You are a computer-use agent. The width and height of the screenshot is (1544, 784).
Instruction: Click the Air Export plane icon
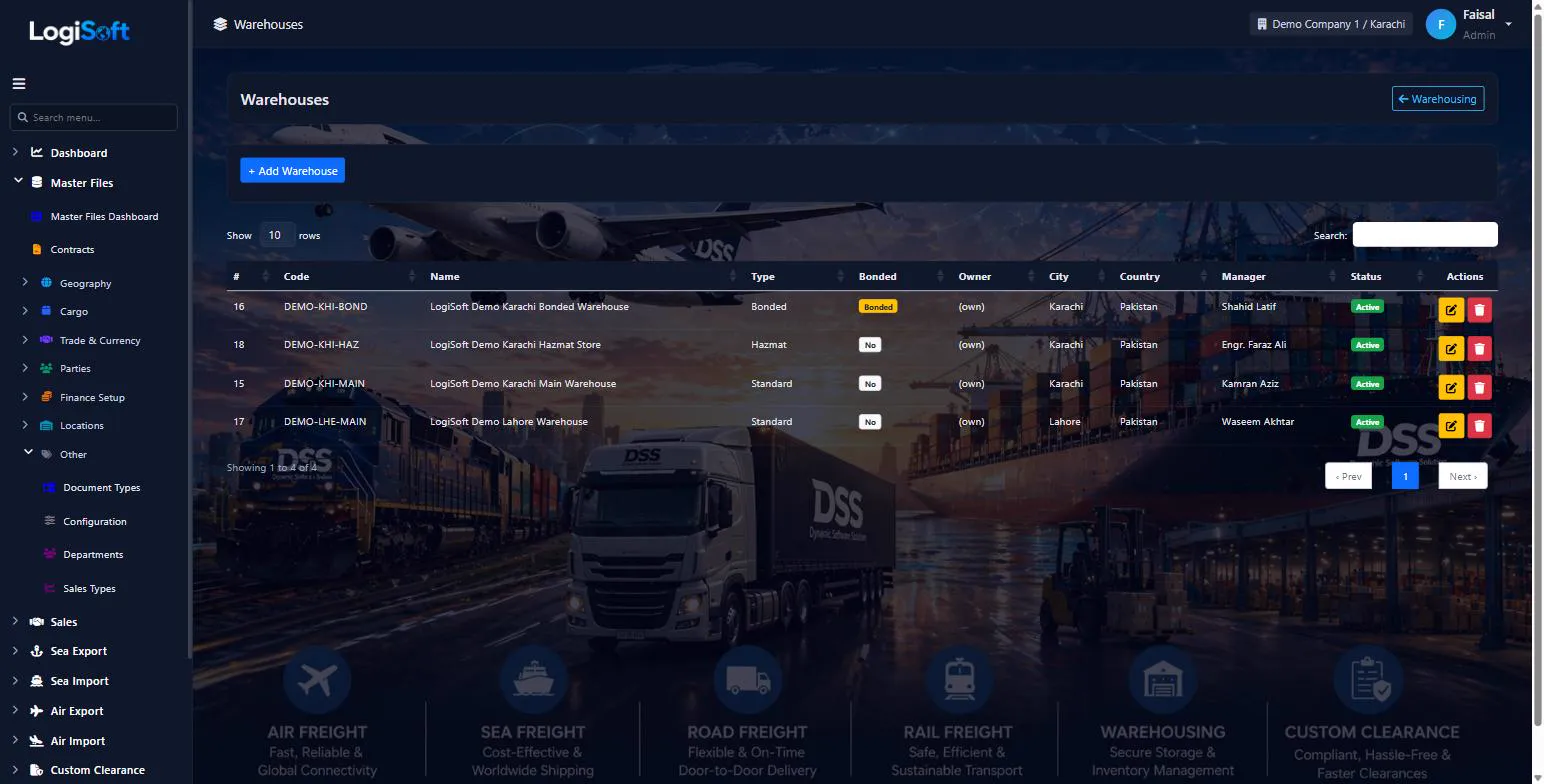tap(37, 711)
